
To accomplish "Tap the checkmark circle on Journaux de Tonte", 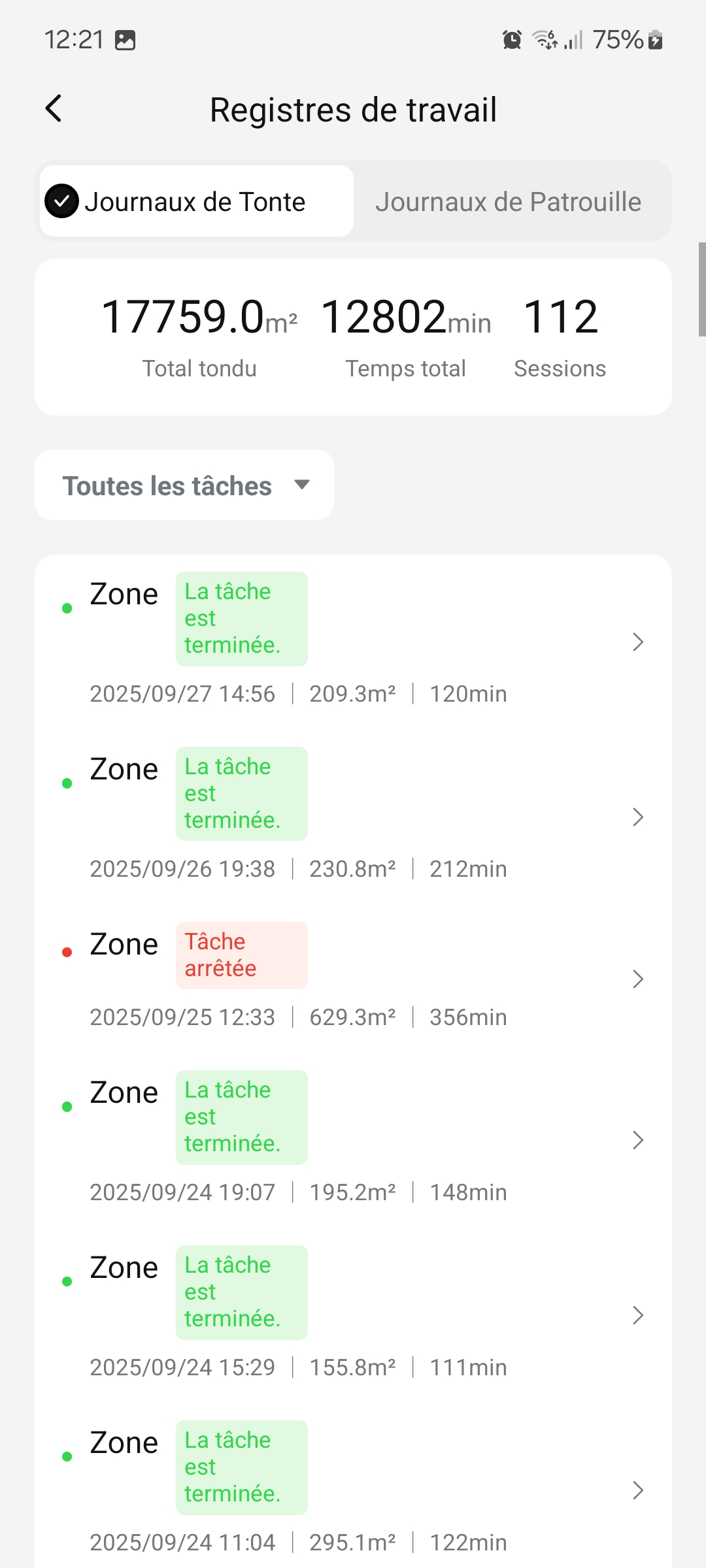I will click(62, 201).
